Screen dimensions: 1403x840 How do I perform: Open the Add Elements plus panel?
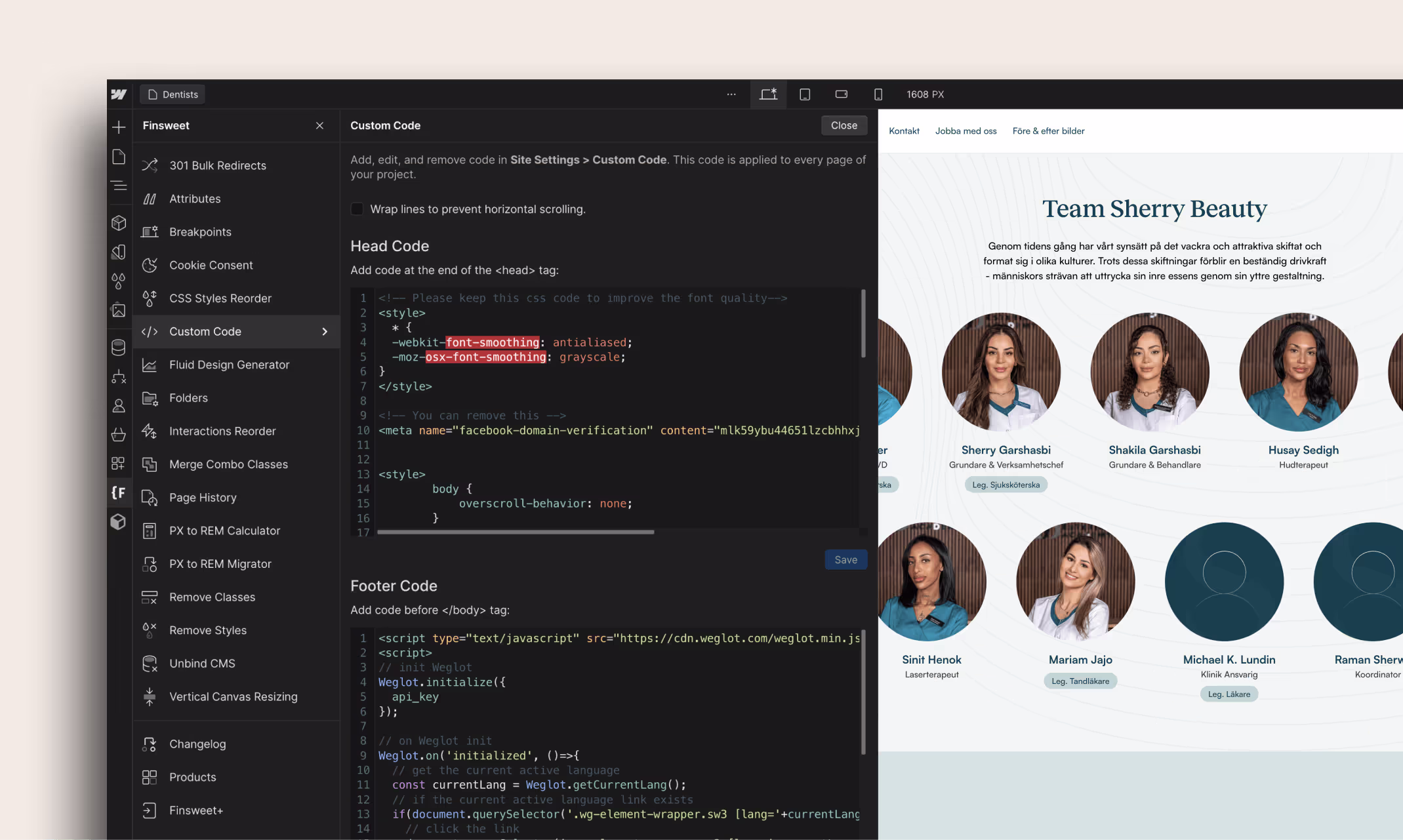[x=119, y=127]
